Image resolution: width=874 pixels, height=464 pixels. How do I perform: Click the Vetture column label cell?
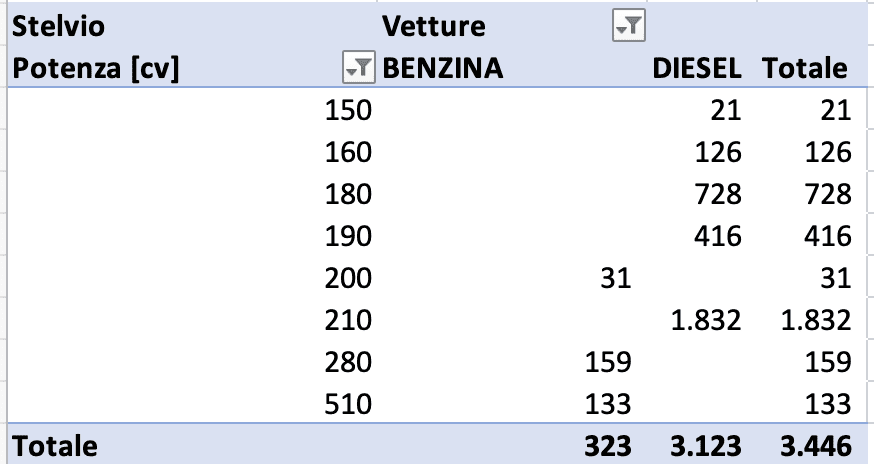[434, 26]
